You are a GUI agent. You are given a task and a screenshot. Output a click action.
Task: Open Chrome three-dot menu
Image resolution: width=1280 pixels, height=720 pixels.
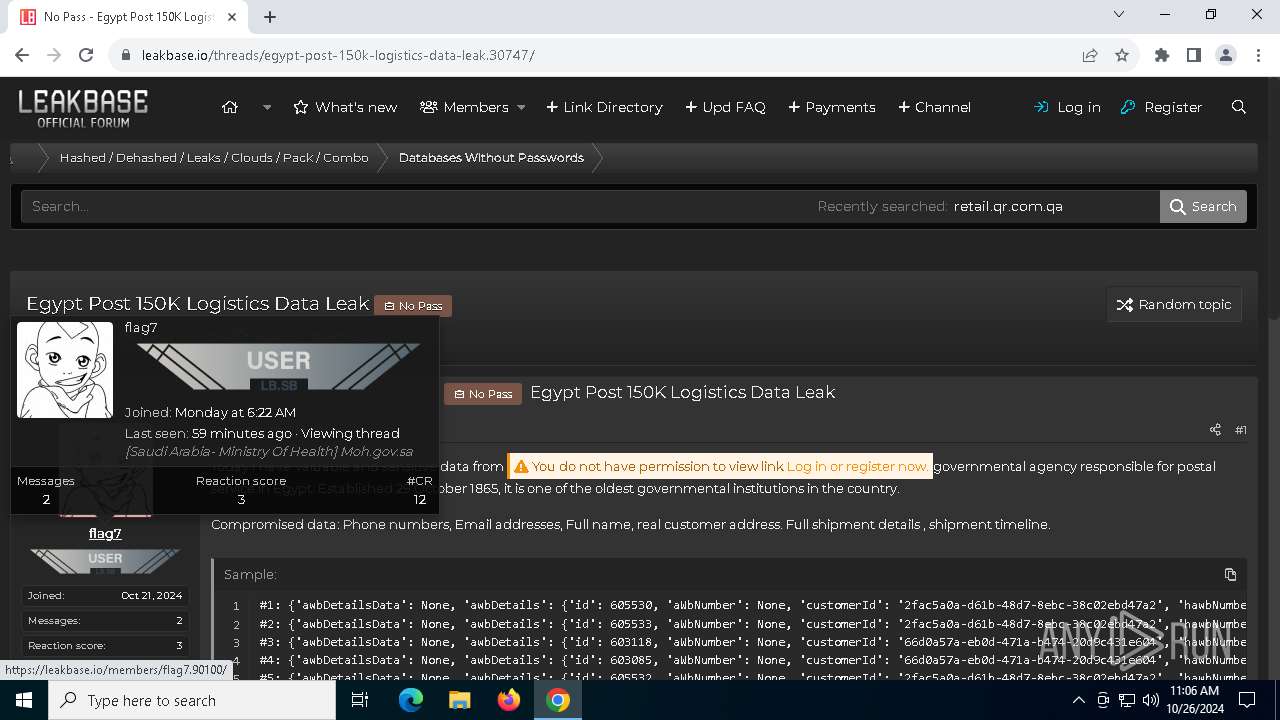click(x=1257, y=55)
